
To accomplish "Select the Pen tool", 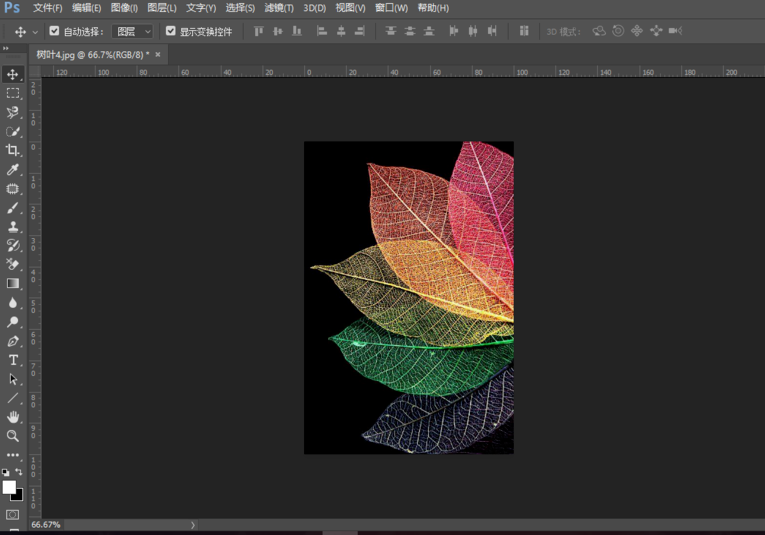I will (x=13, y=341).
